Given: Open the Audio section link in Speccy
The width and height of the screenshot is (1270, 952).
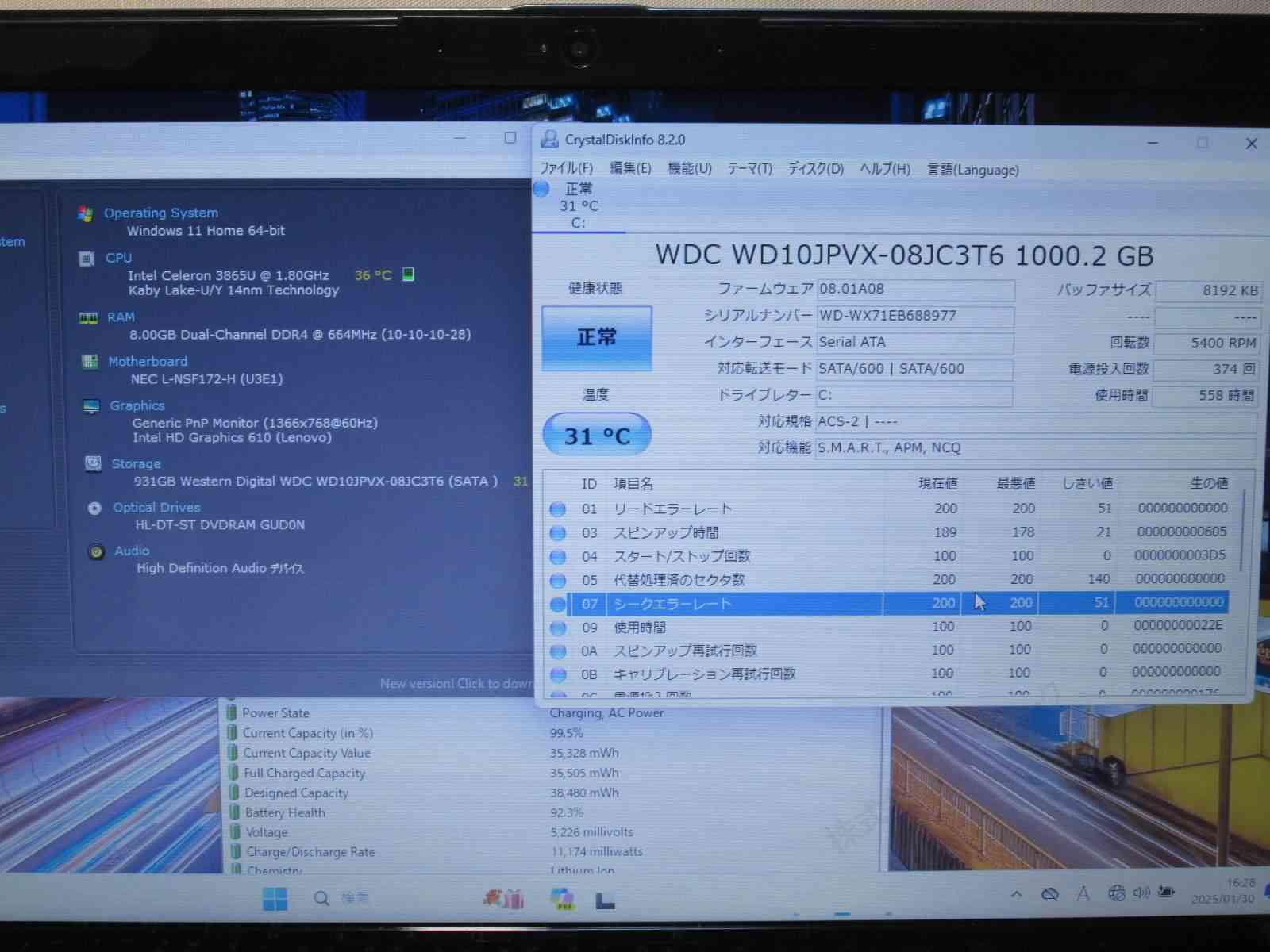Looking at the screenshot, I should point(132,551).
